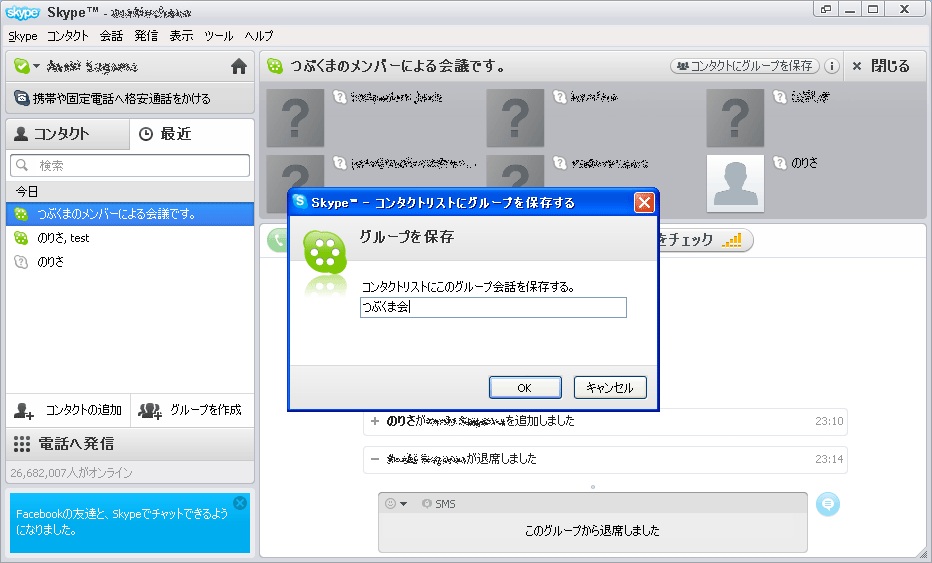Image resolution: width=932 pixels, height=563 pixels.
Task: Click the Skype logo in title bar
Action: coord(22,12)
